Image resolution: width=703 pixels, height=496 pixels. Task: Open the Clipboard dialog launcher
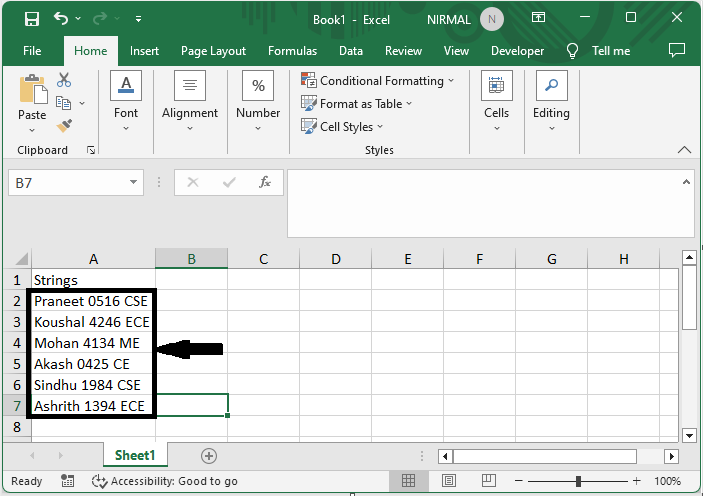pos(91,150)
